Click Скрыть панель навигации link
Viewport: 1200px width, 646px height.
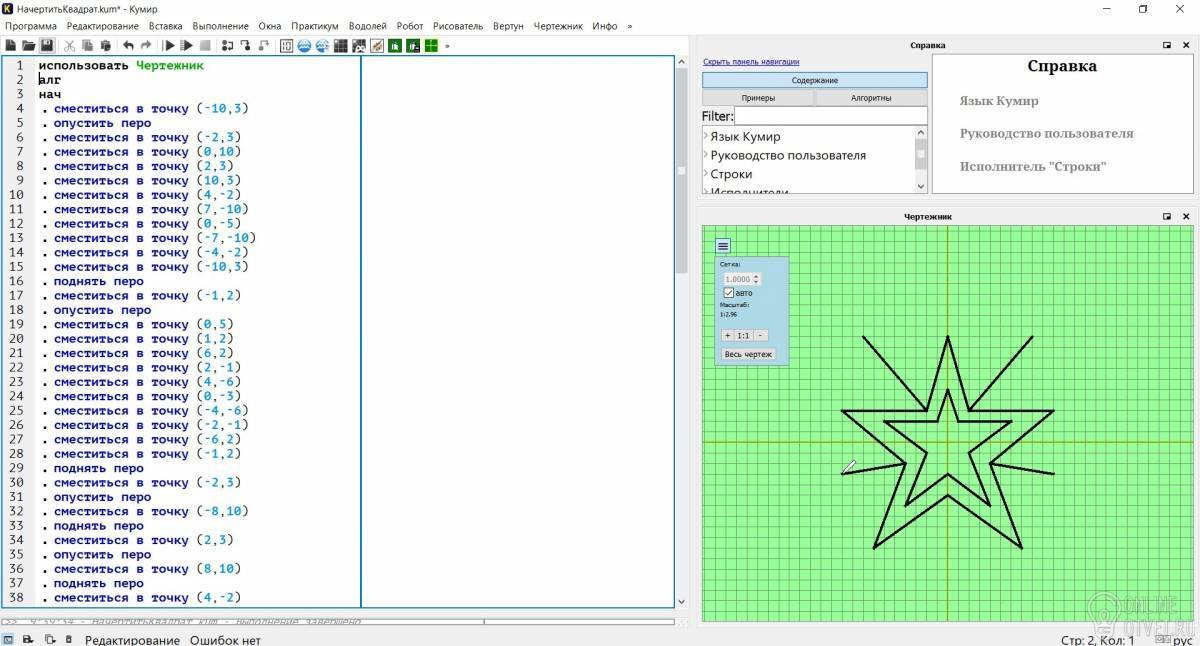coord(751,62)
